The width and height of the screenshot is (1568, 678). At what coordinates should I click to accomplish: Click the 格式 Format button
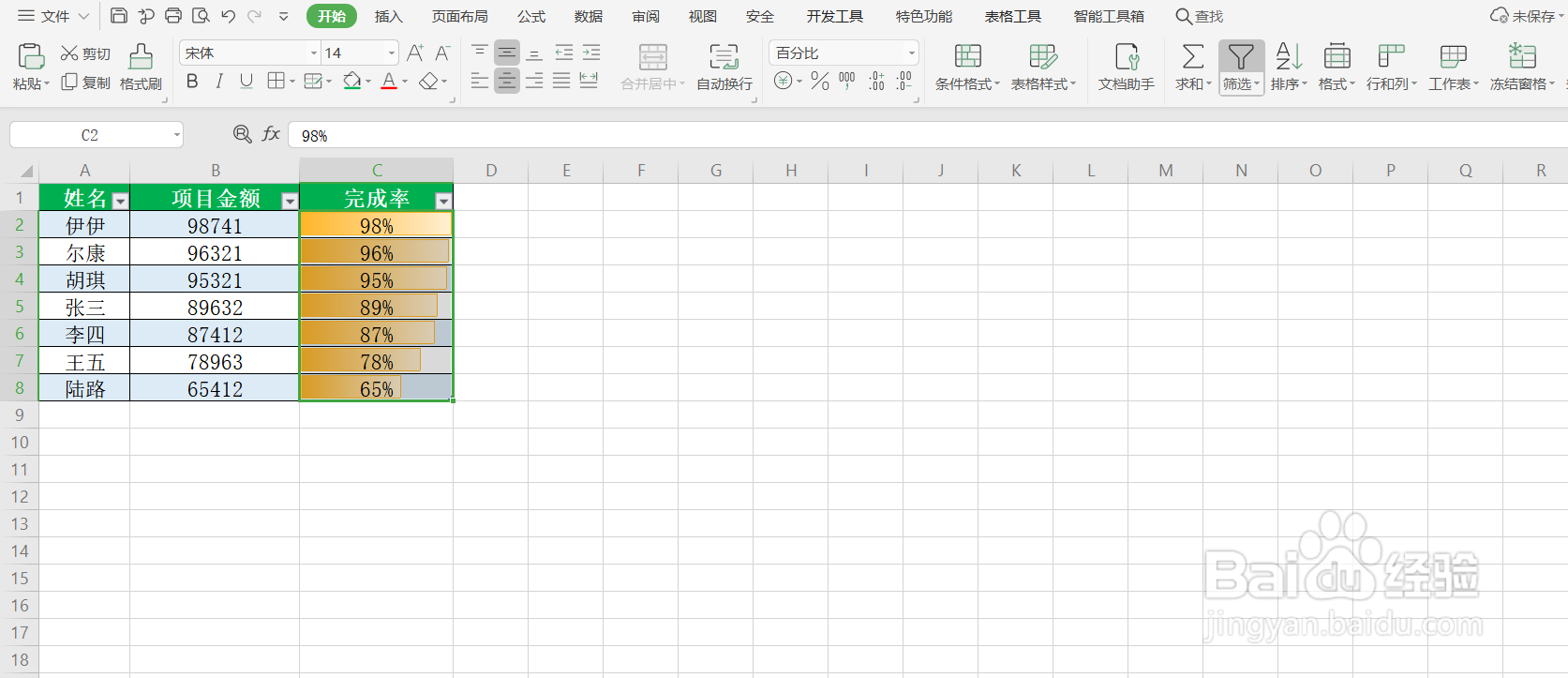click(x=1337, y=67)
